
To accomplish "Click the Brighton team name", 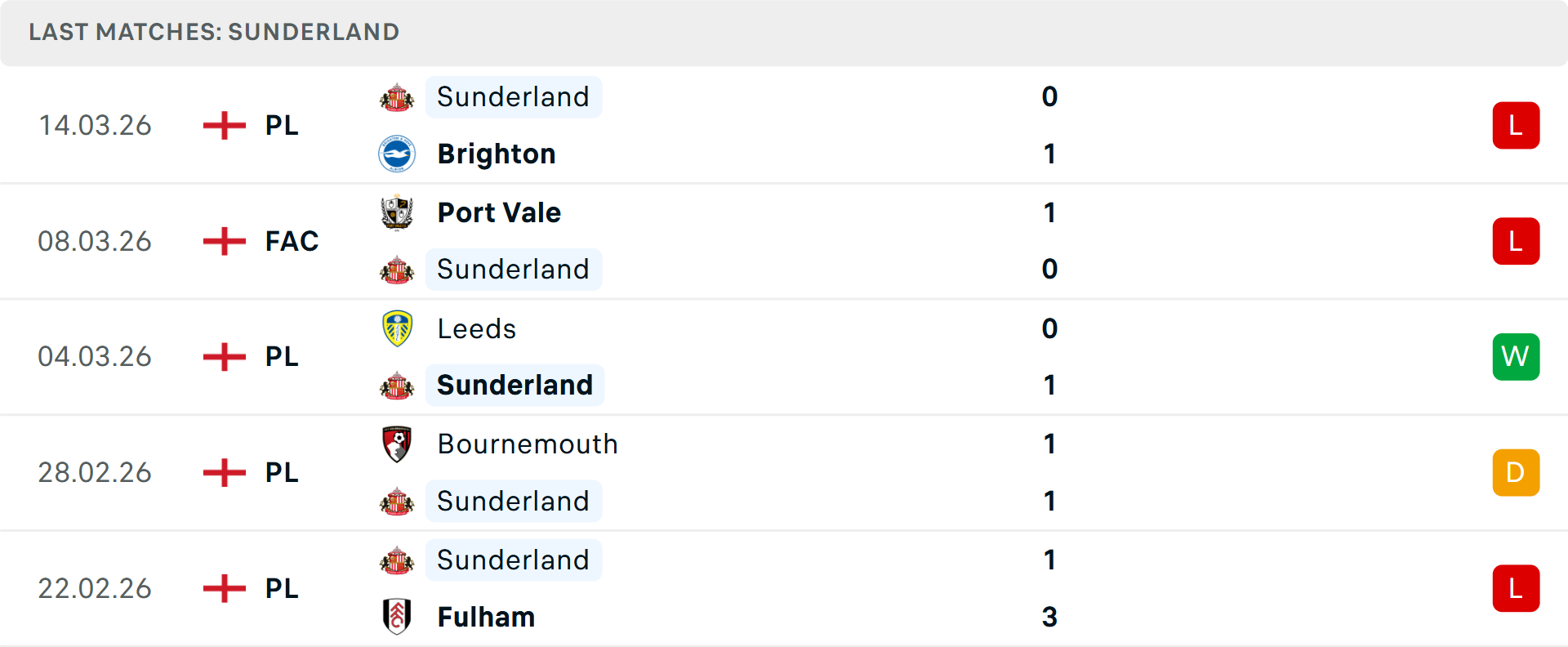I will tap(496, 154).
